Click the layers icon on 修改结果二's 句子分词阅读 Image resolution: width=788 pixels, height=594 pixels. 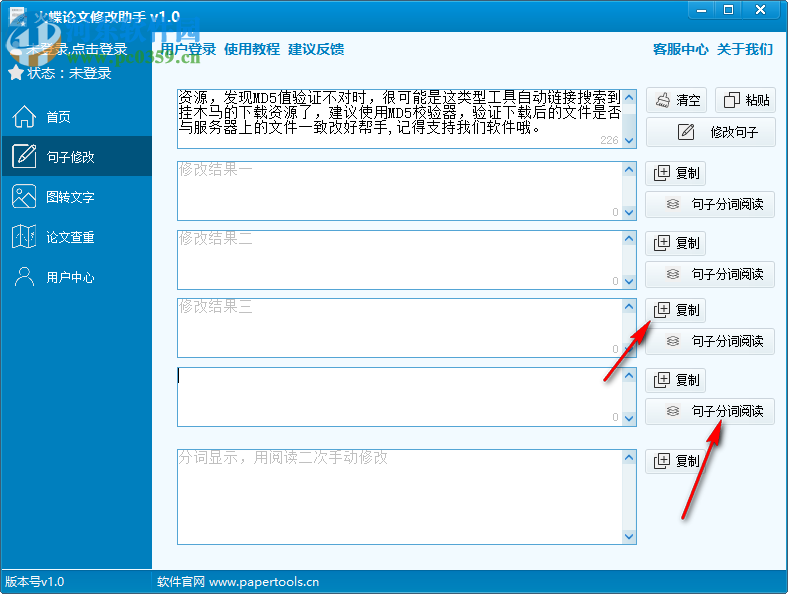[x=673, y=274]
